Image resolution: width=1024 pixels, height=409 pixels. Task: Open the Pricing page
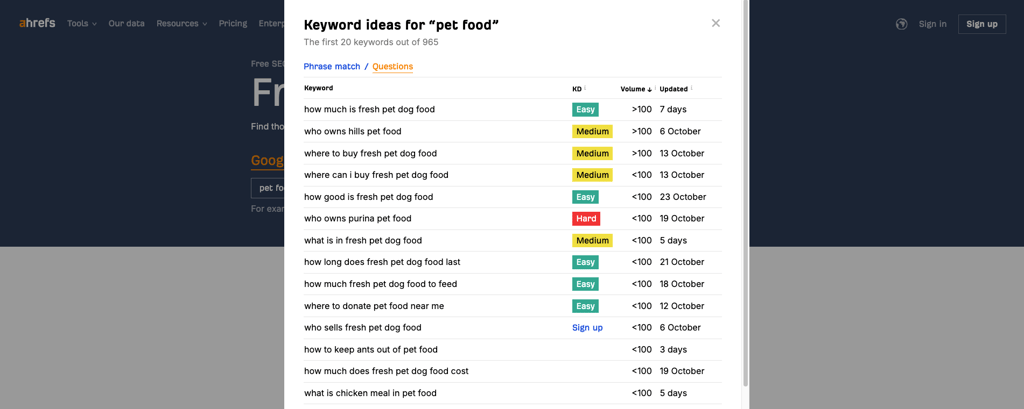coord(233,24)
